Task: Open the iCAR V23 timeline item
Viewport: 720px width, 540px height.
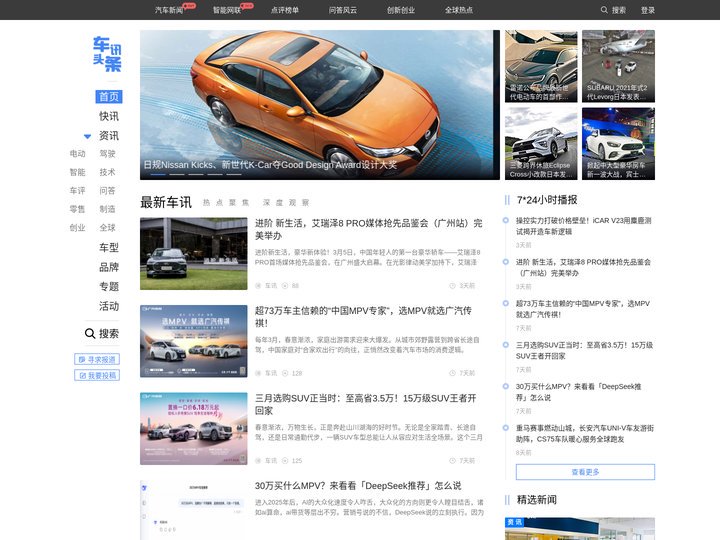Action: click(x=583, y=226)
